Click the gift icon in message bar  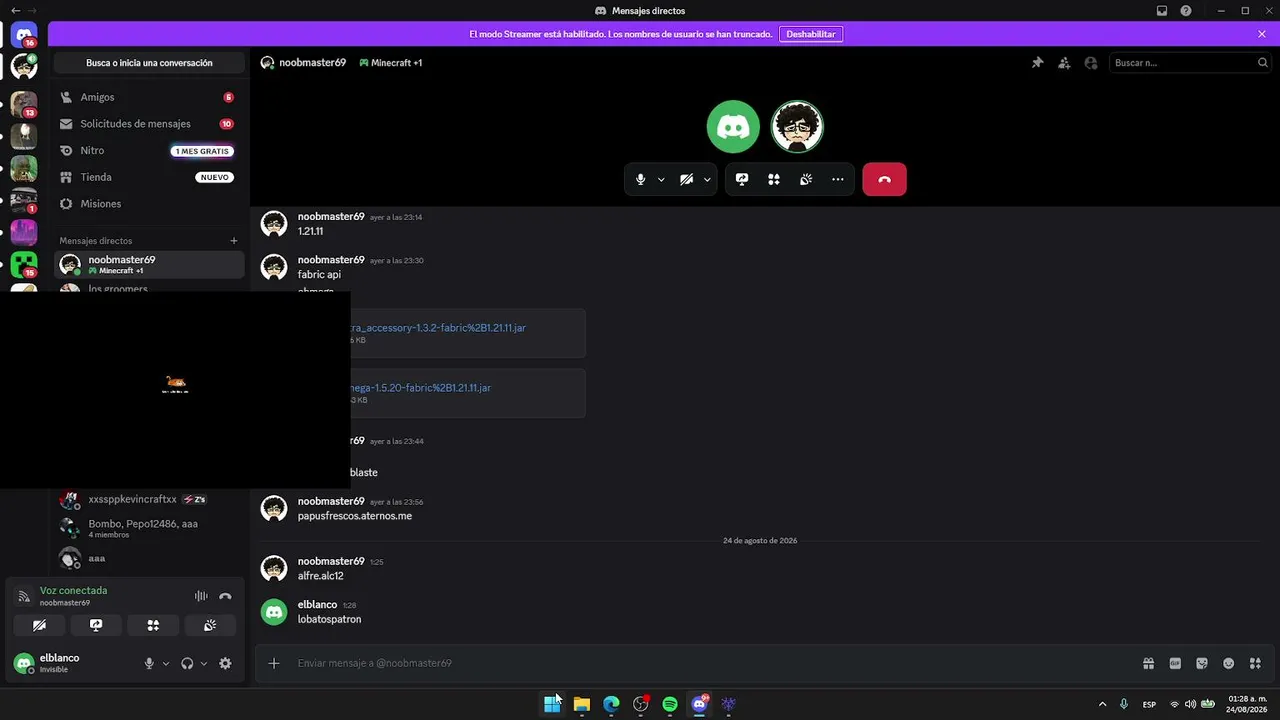[1149, 663]
